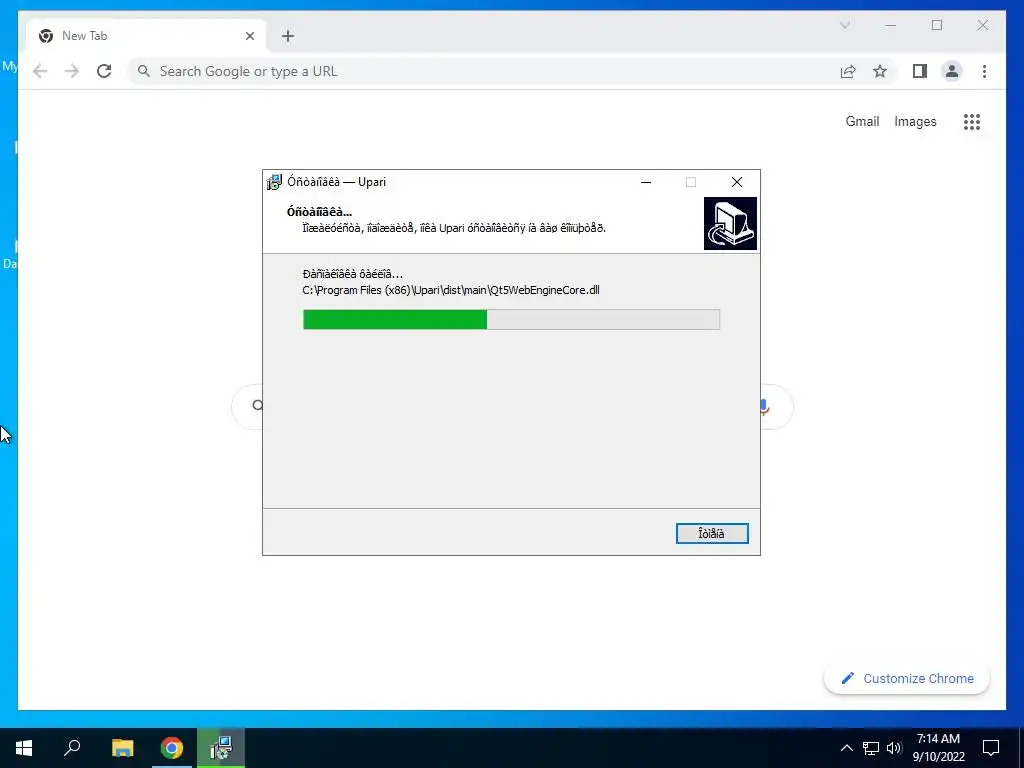Show hidden tray icons chevron
The height and width of the screenshot is (768, 1024).
[846, 748]
